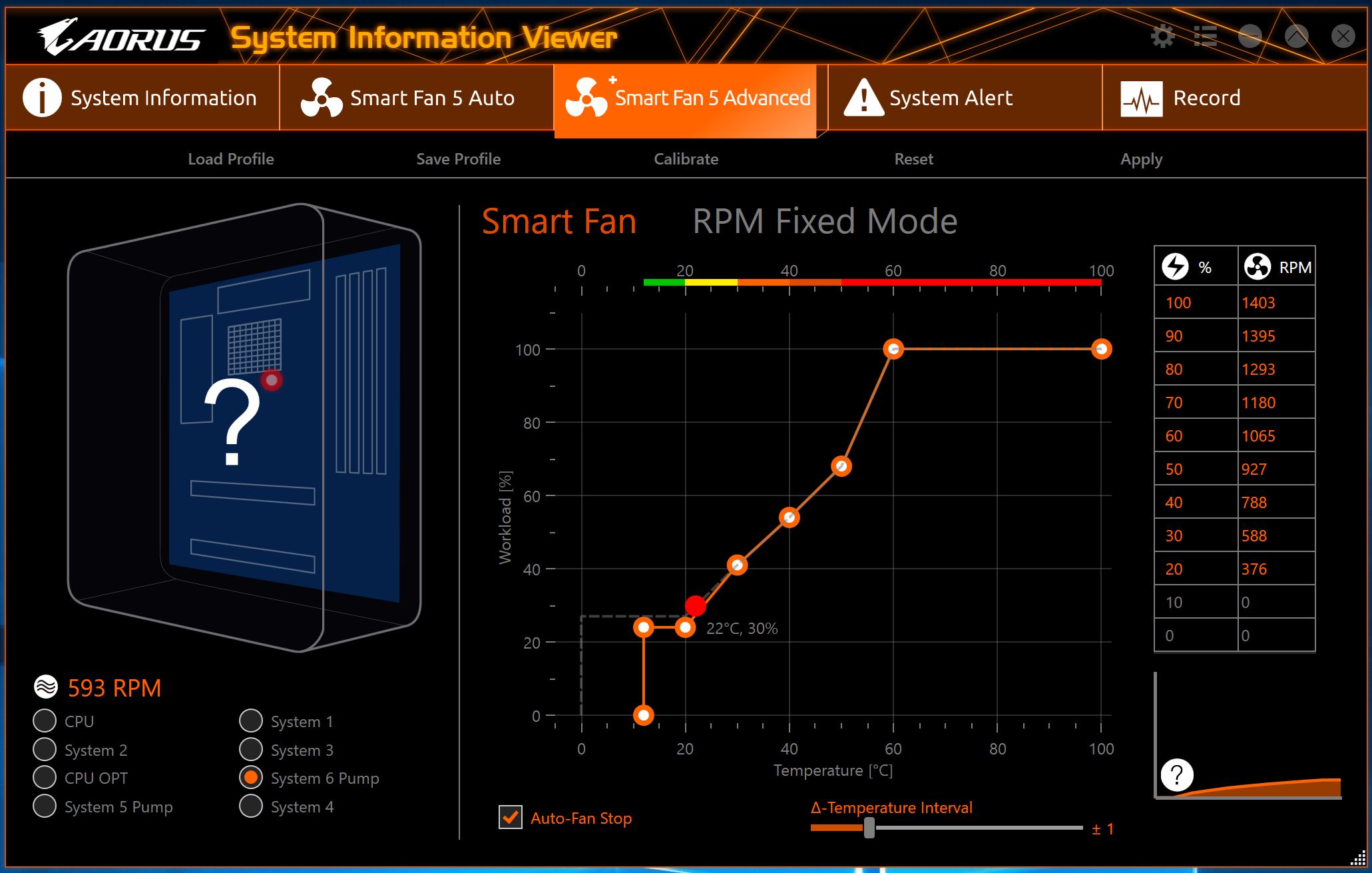Open the Record tab
This screenshot has width=1372, height=873.
click(1234, 97)
